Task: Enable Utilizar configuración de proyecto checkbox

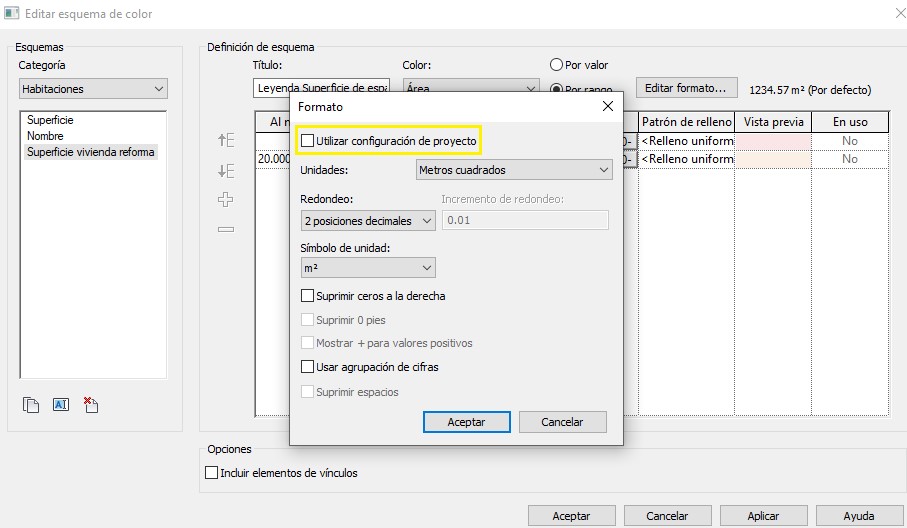Action: click(308, 141)
